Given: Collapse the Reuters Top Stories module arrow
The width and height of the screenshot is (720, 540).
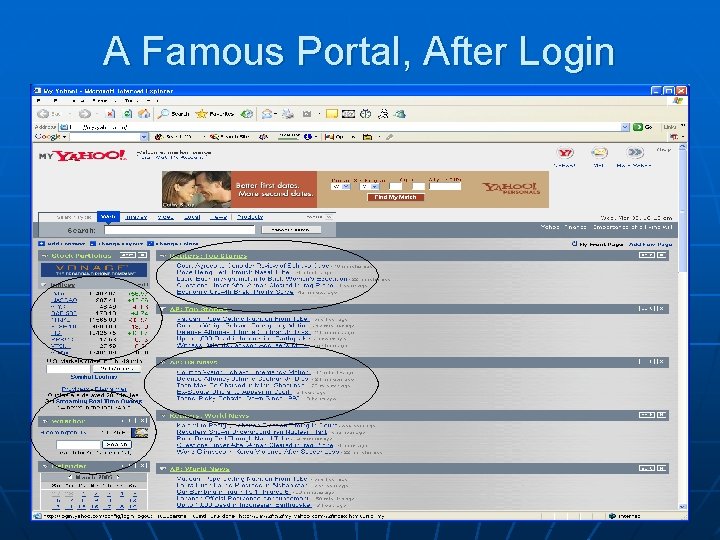Looking at the screenshot, I should (163, 256).
